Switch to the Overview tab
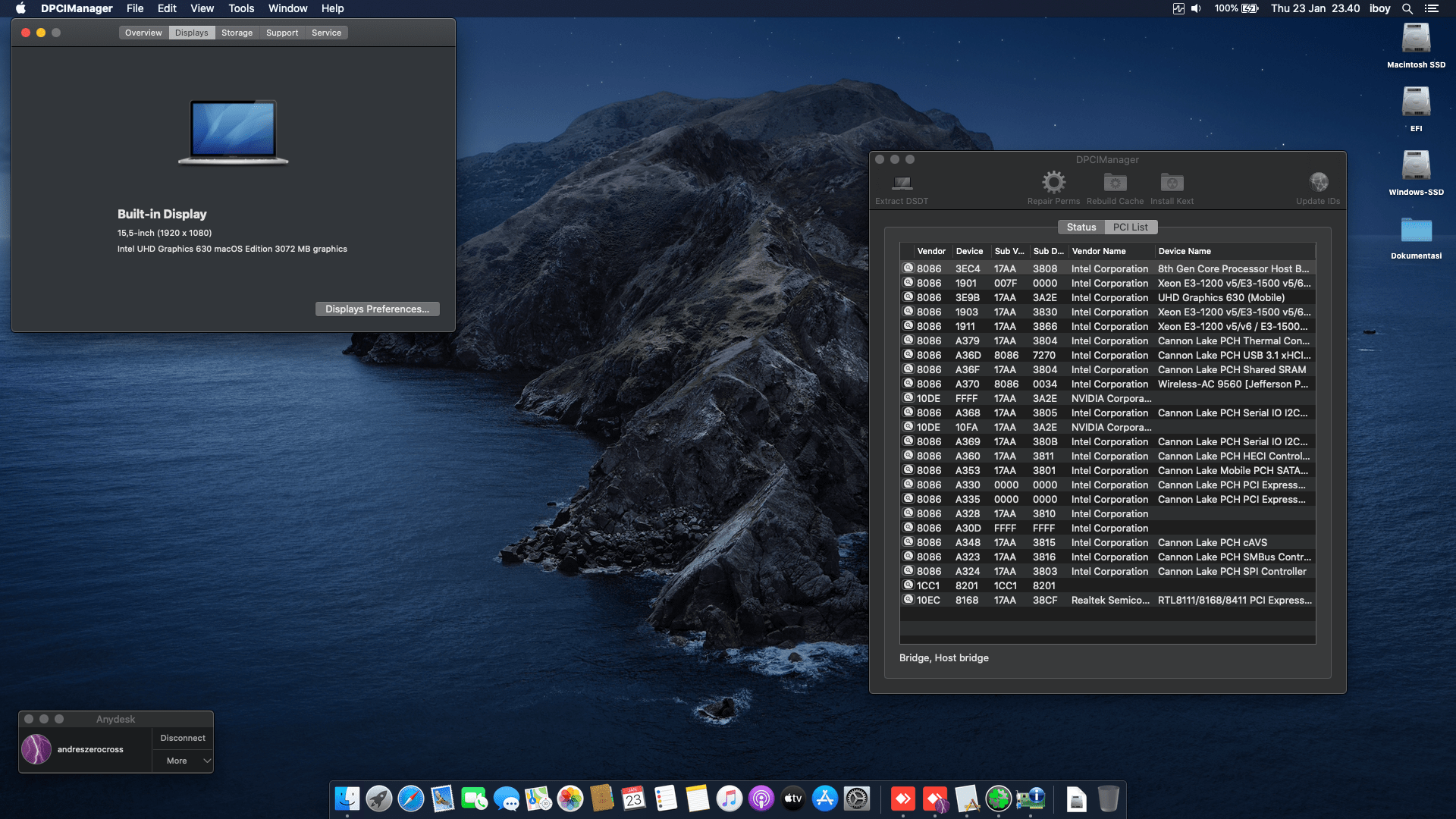This screenshot has height=819, width=1456. coord(143,33)
